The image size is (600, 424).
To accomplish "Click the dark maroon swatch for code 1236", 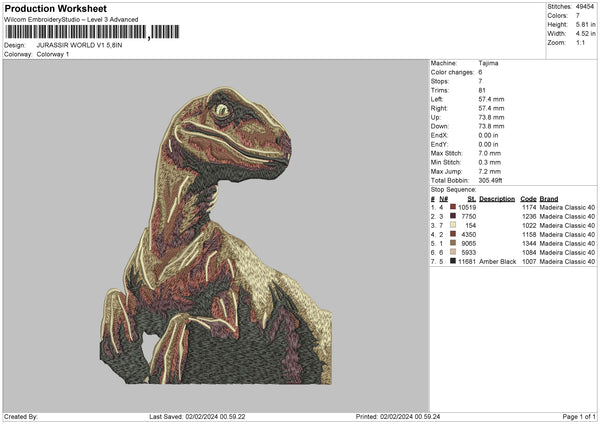I will (x=453, y=216).
